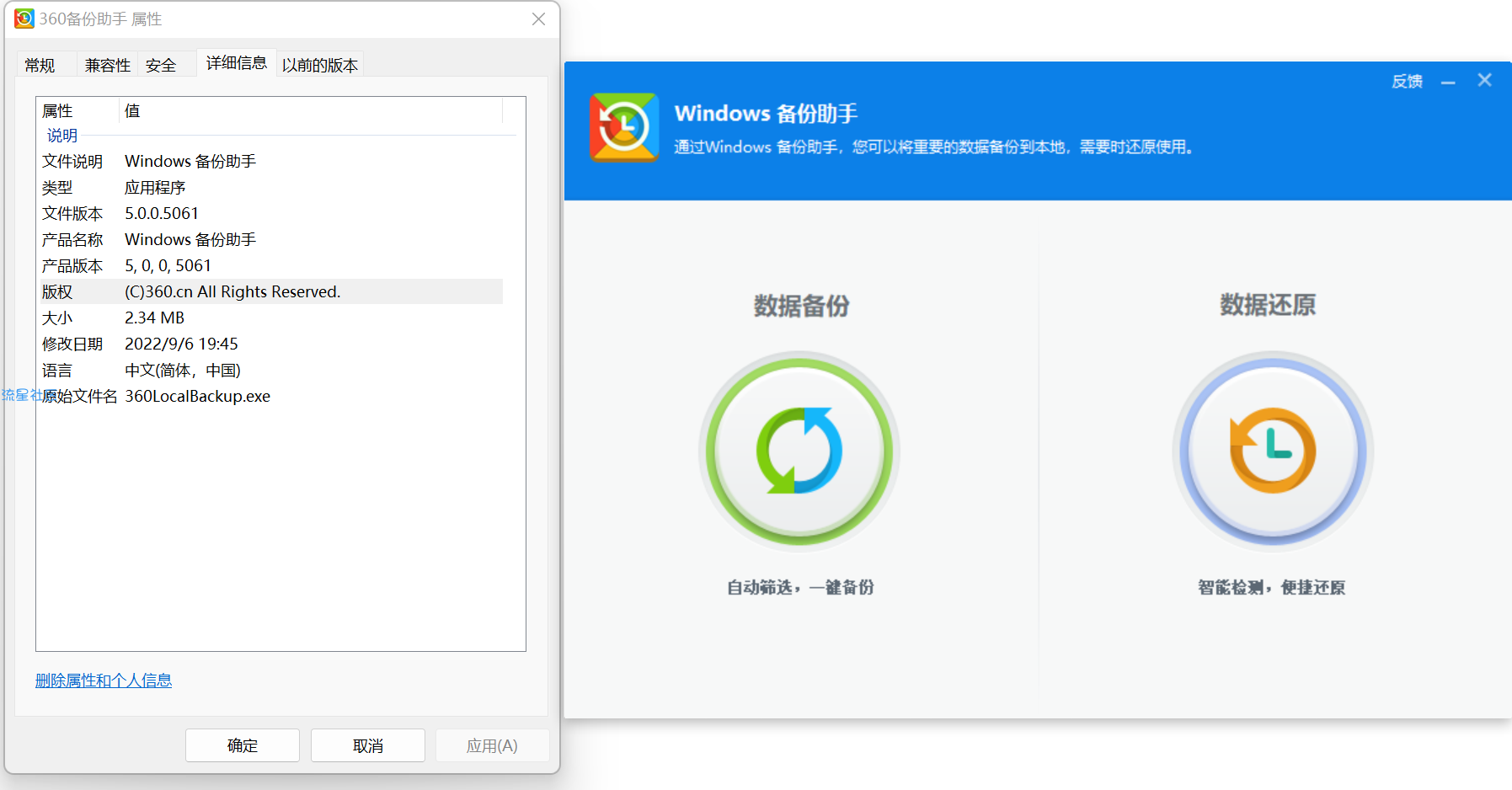Screen dimensions: 1512x790
Task: Click the Windows 备份助手 app logo
Action: (x=623, y=128)
